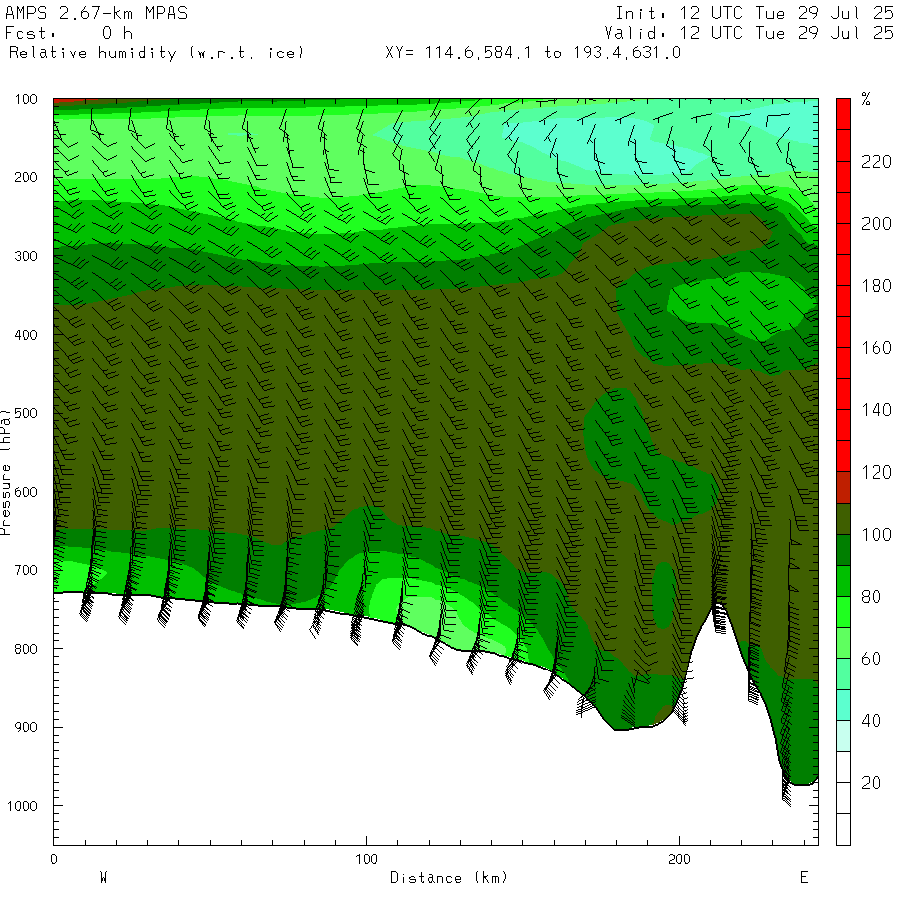Click the 300 hPa pressure axis label

click(26, 256)
